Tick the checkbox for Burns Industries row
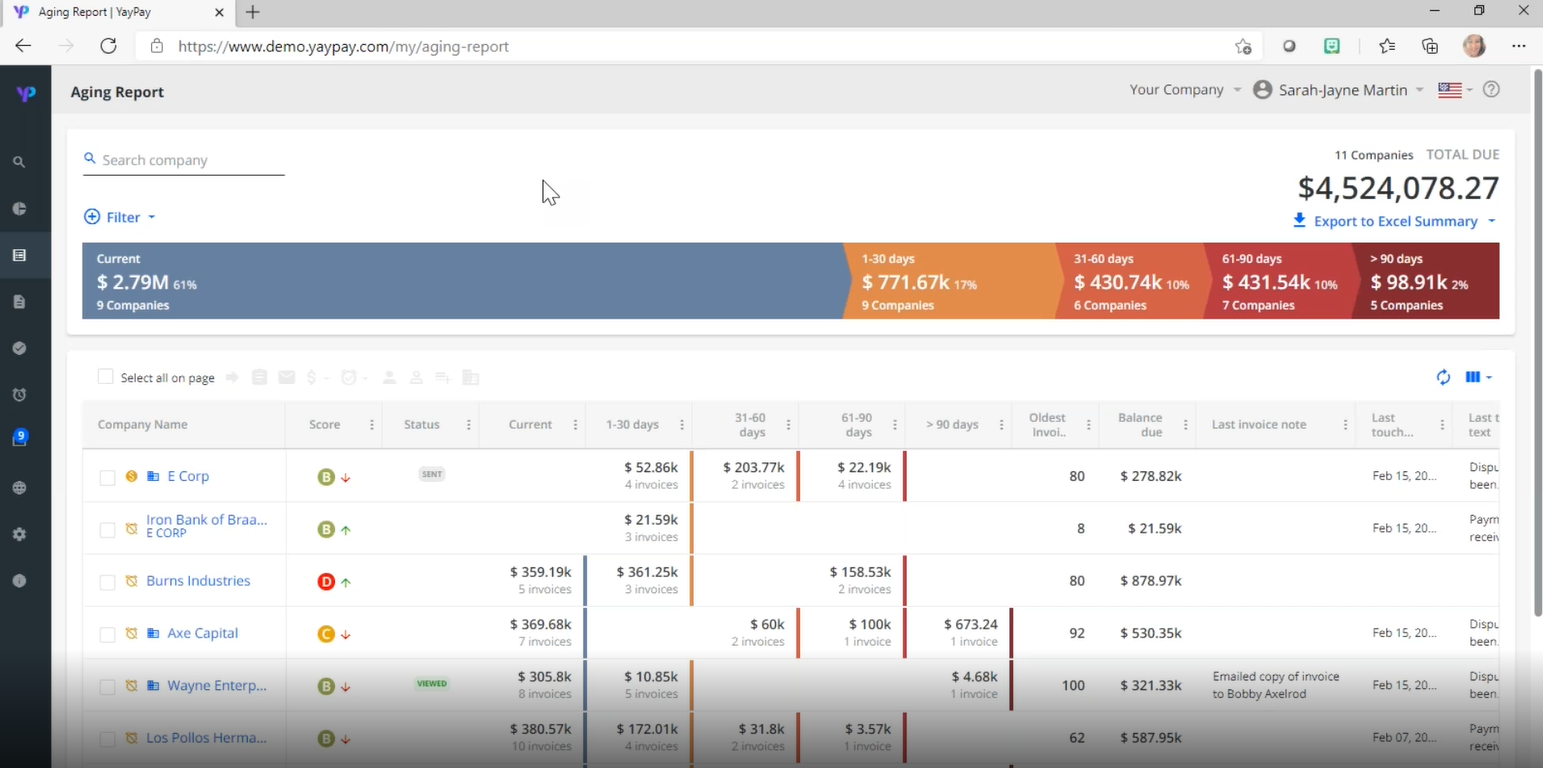The image size is (1543, 768). (107, 581)
